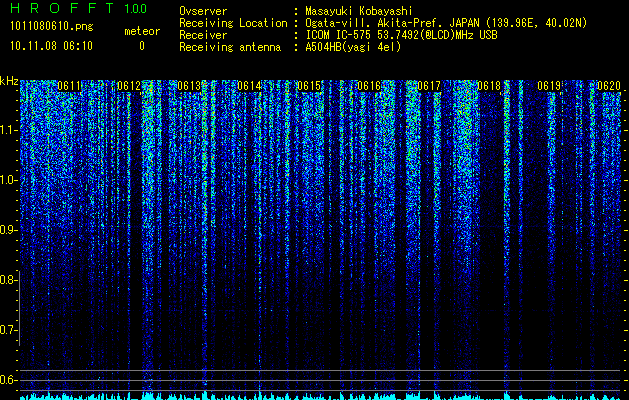
Task: Click the HROFFT 1.0.0 title text
Action: point(78,8)
